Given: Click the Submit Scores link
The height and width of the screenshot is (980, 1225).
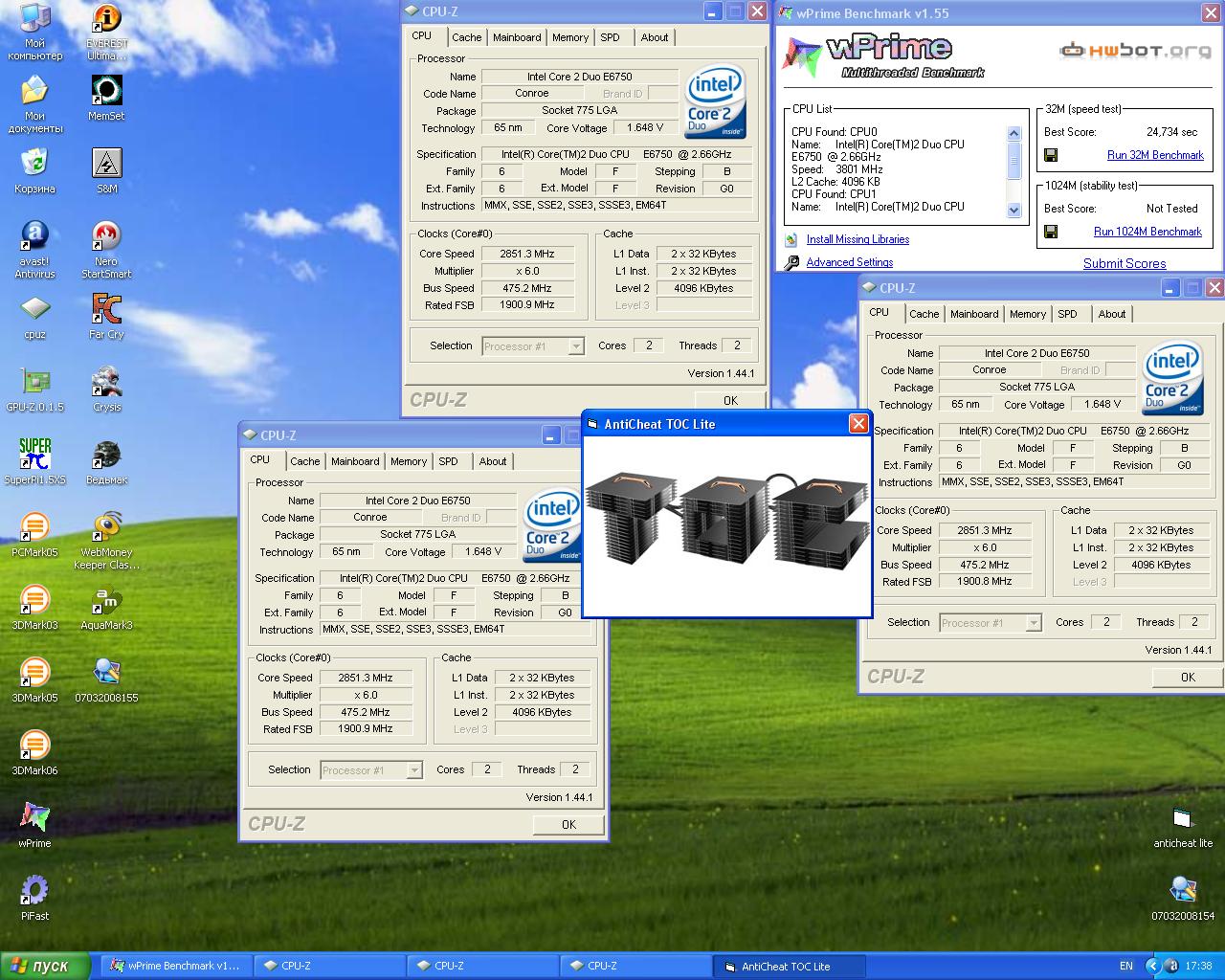Looking at the screenshot, I should pyautogui.click(x=1125, y=263).
